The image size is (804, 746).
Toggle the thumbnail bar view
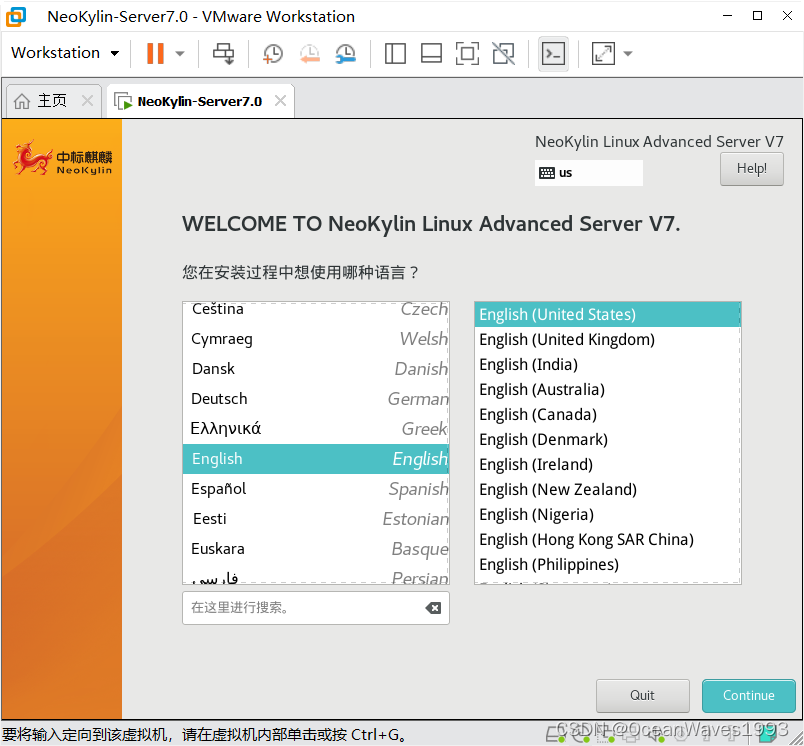click(x=431, y=53)
